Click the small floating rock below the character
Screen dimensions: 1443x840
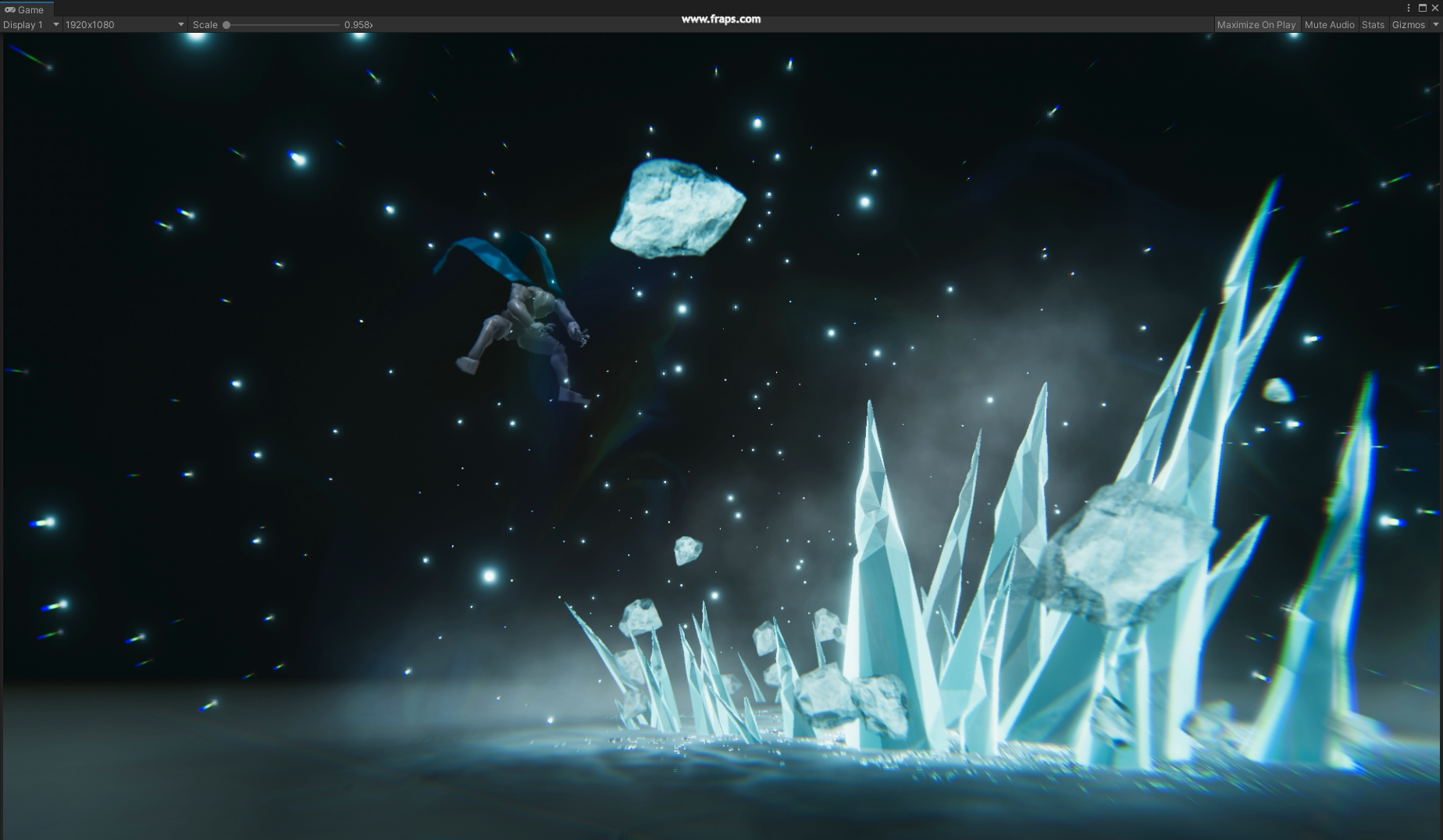click(687, 550)
